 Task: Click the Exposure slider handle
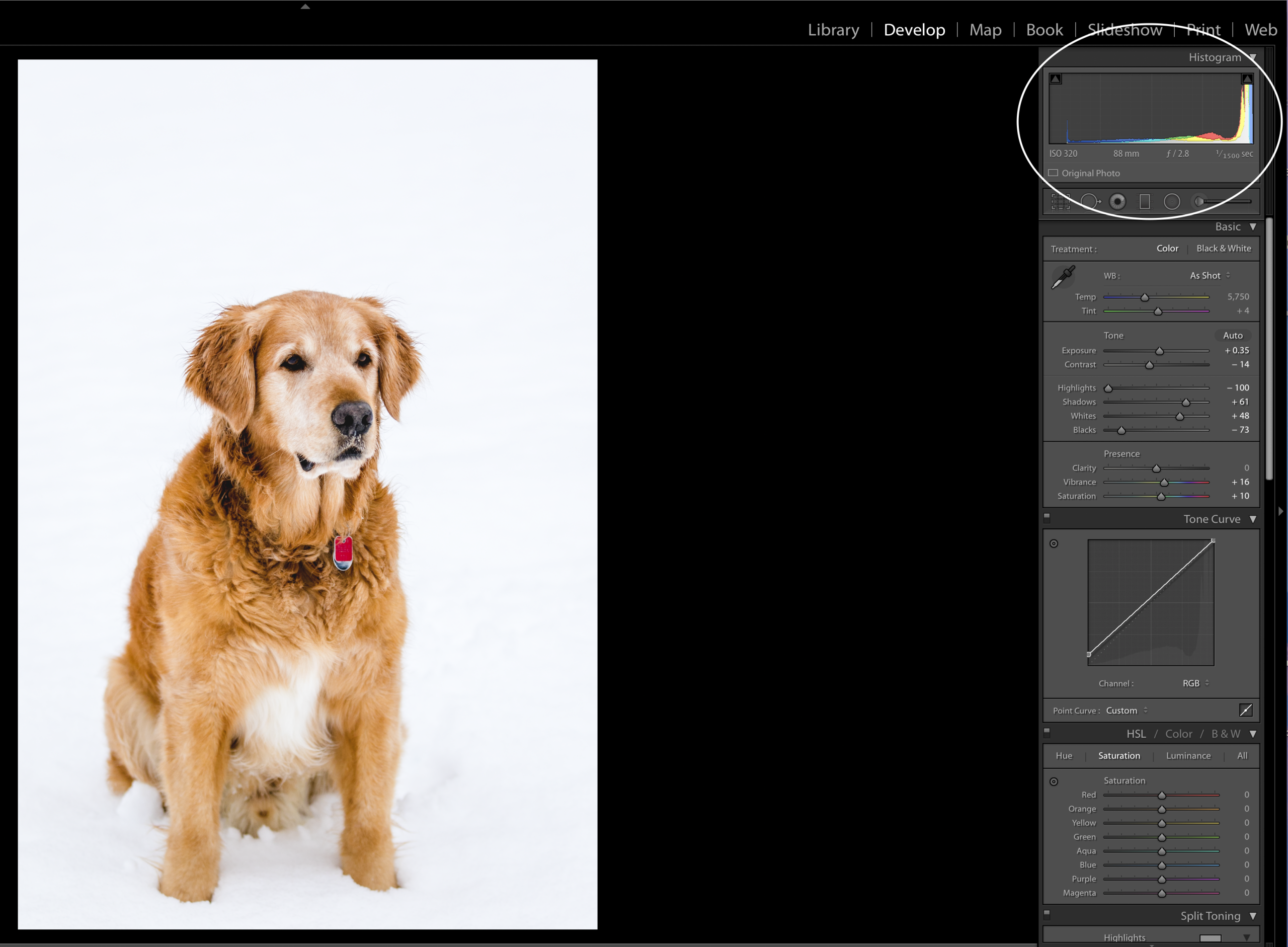(x=1160, y=351)
